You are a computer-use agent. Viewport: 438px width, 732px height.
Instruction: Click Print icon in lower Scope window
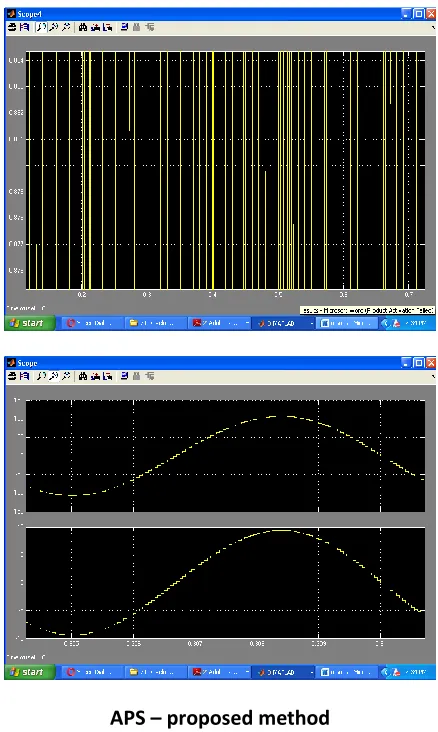(x=12, y=376)
